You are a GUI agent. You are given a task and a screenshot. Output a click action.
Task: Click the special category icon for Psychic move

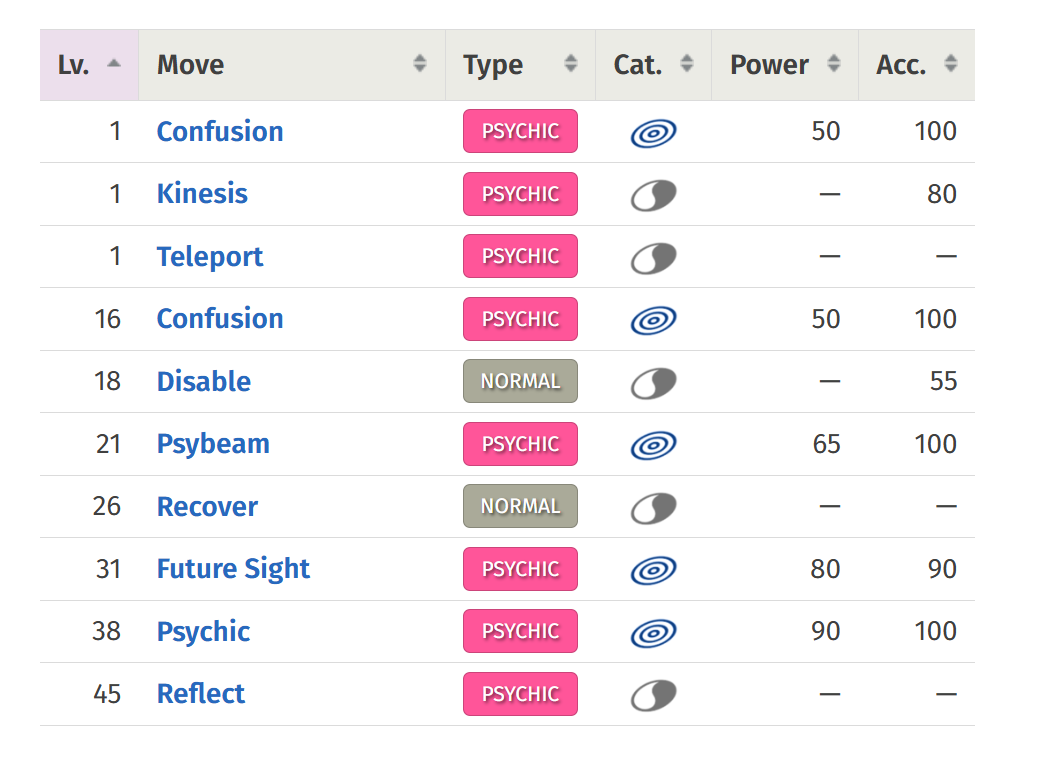click(x=654, y=633)
